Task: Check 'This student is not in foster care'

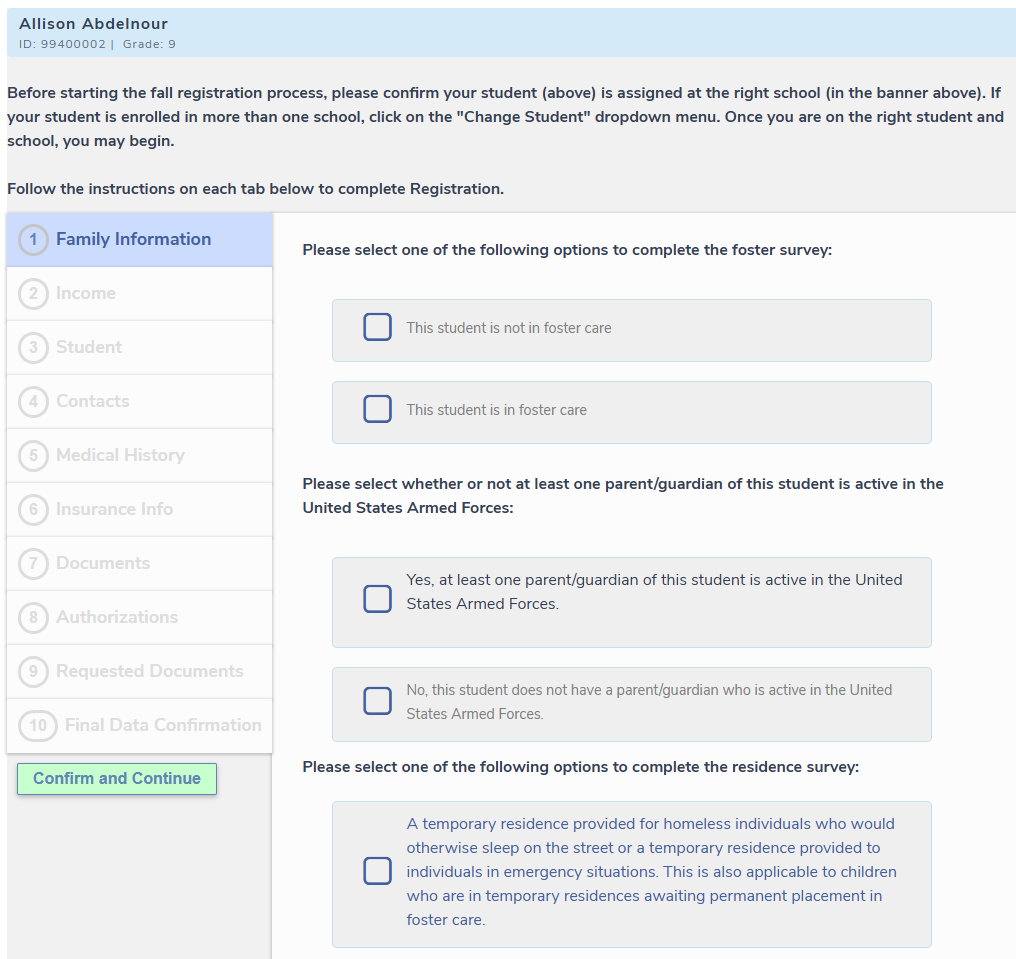Action: coord(377,327)
